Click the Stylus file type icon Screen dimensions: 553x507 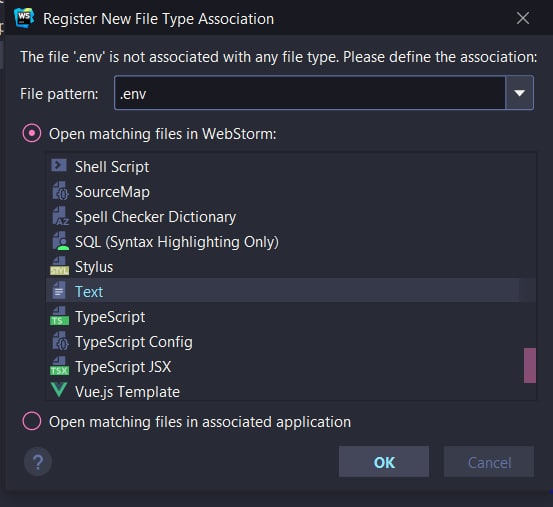coord(59,266)
